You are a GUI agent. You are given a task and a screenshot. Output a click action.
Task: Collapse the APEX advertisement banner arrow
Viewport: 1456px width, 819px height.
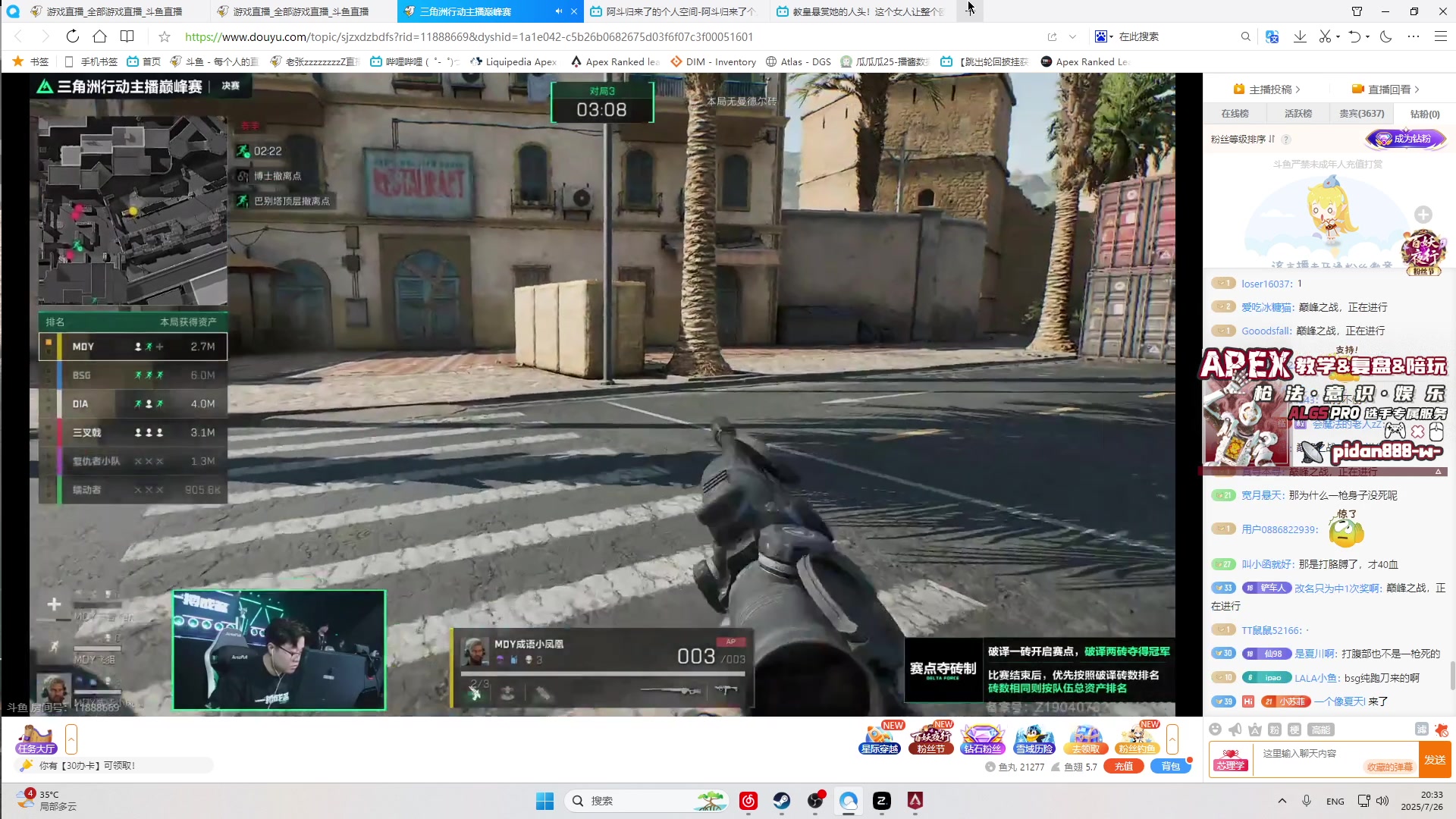[1438, 472]
